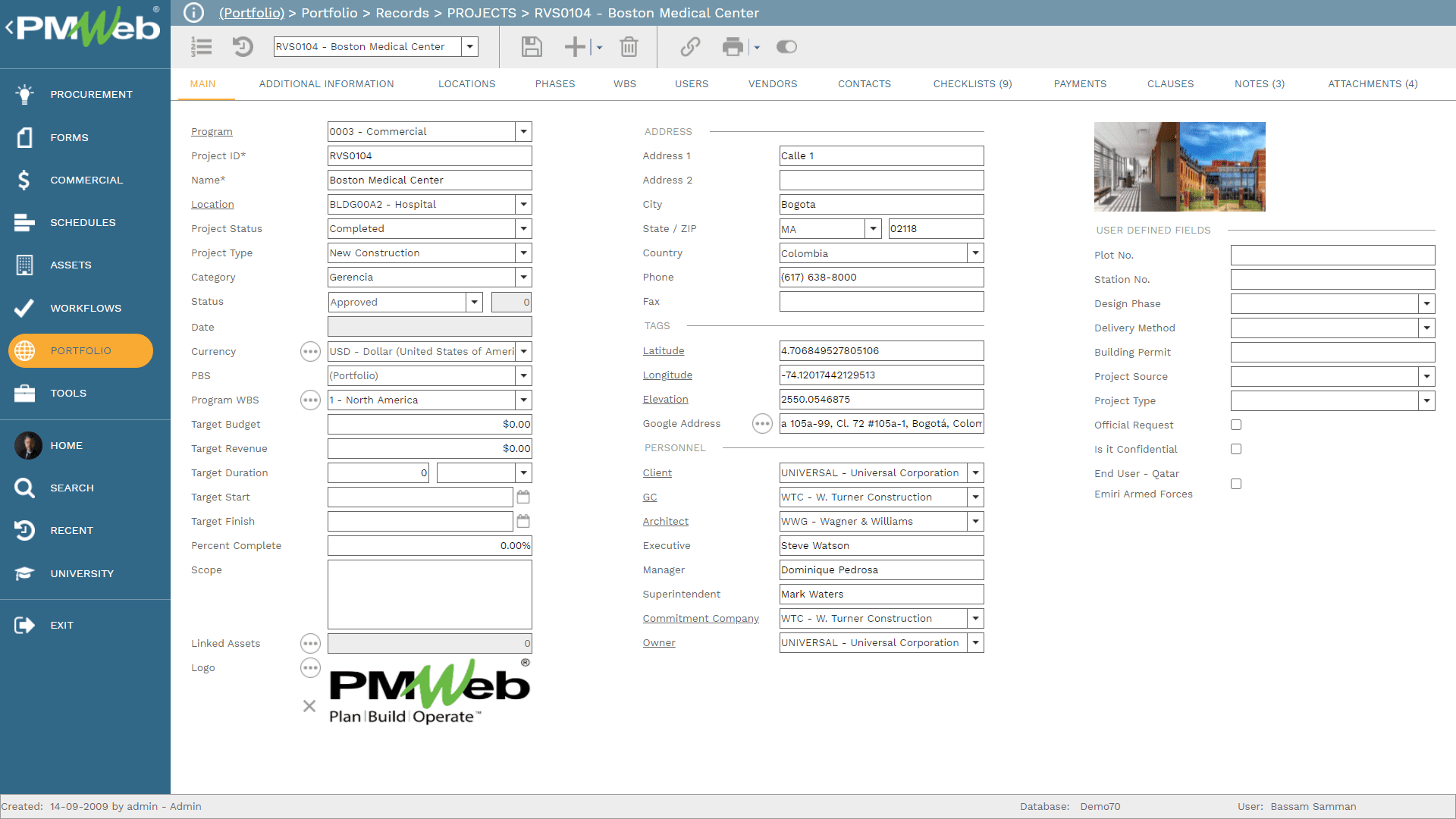Open the record list view icon
Screen dimensions: 1456x819
[202, 47]
